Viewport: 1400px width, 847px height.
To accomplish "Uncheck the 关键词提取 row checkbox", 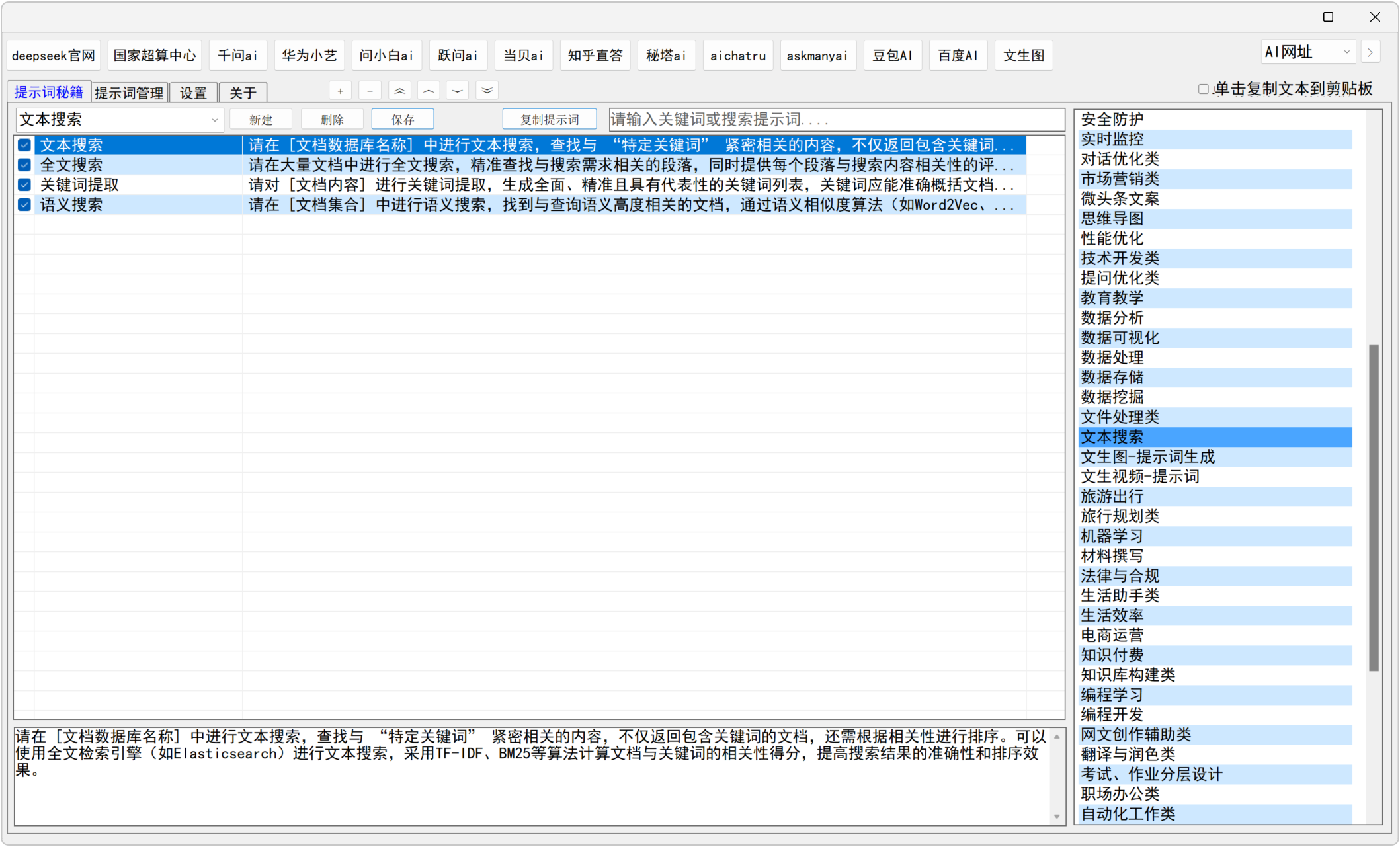I will tap(24, 184).
